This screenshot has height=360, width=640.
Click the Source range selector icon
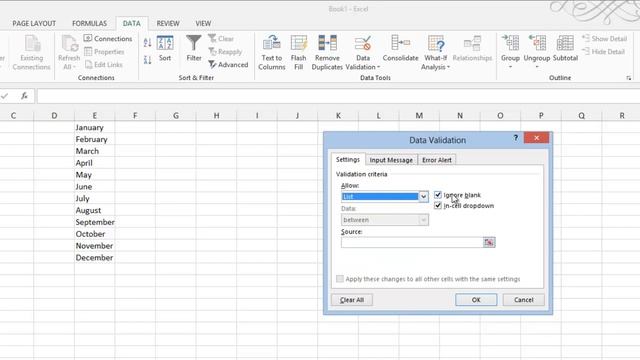[x=489, y=242]
